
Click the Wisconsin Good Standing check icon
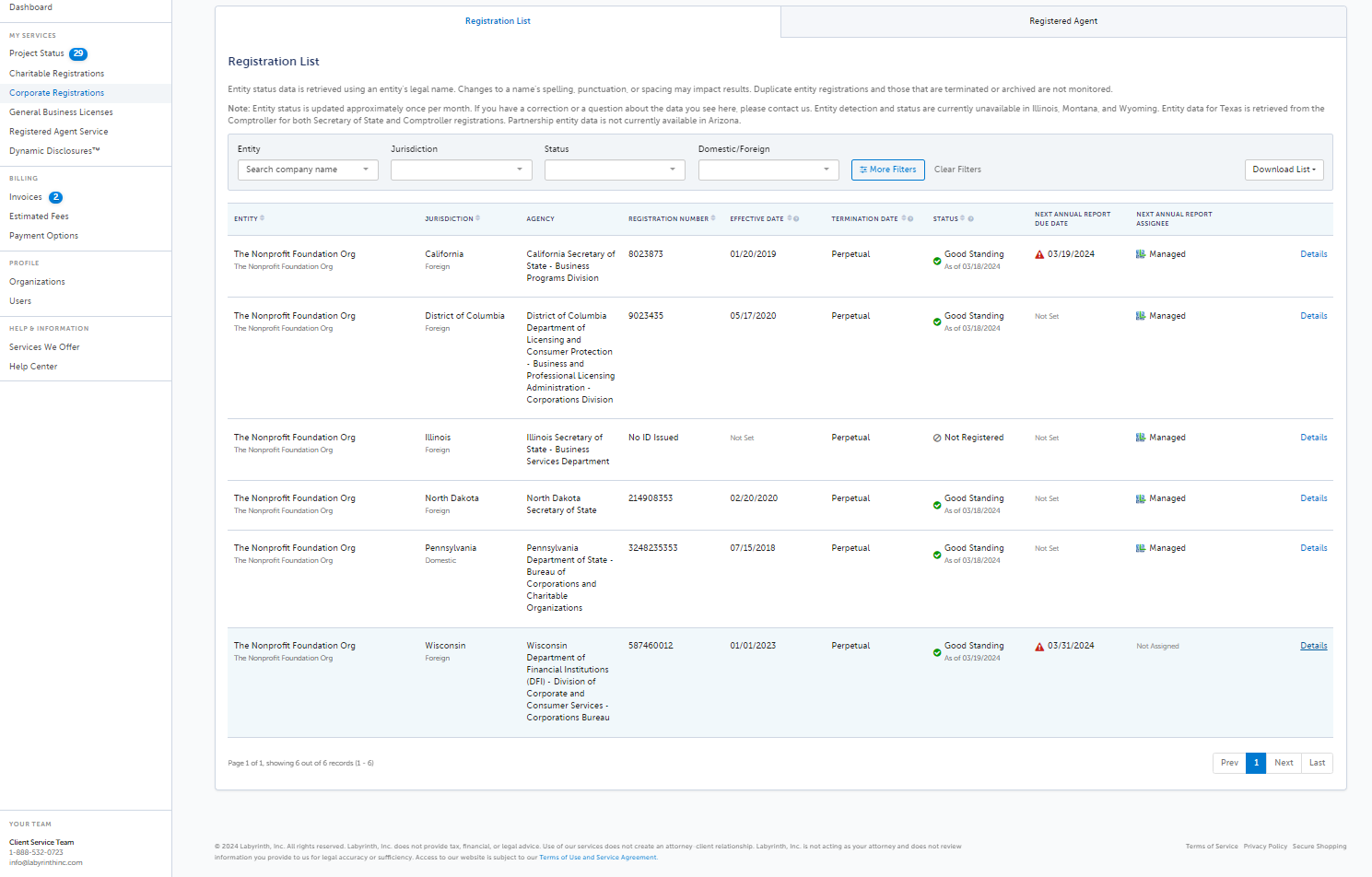[937, 652]
